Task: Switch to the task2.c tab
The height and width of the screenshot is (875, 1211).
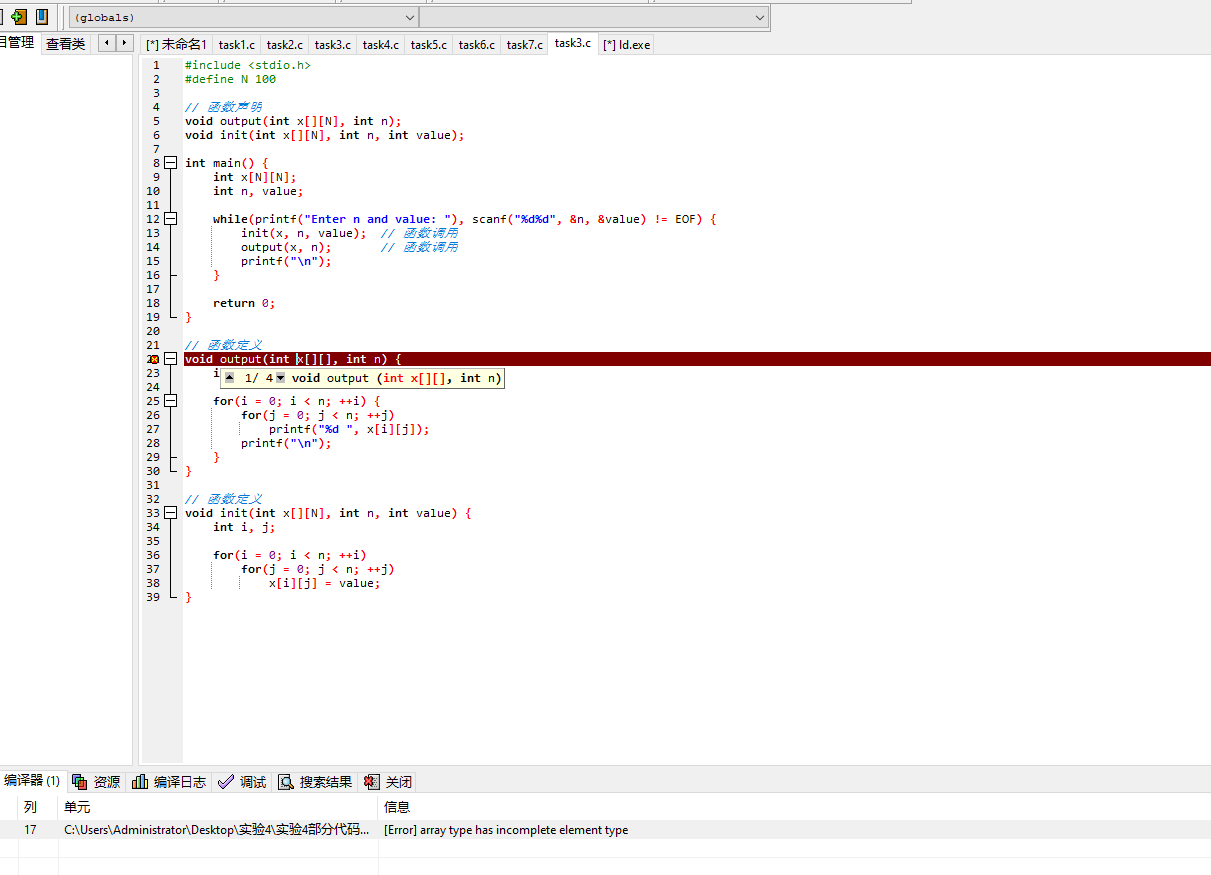Action: (x=285, y=44)
